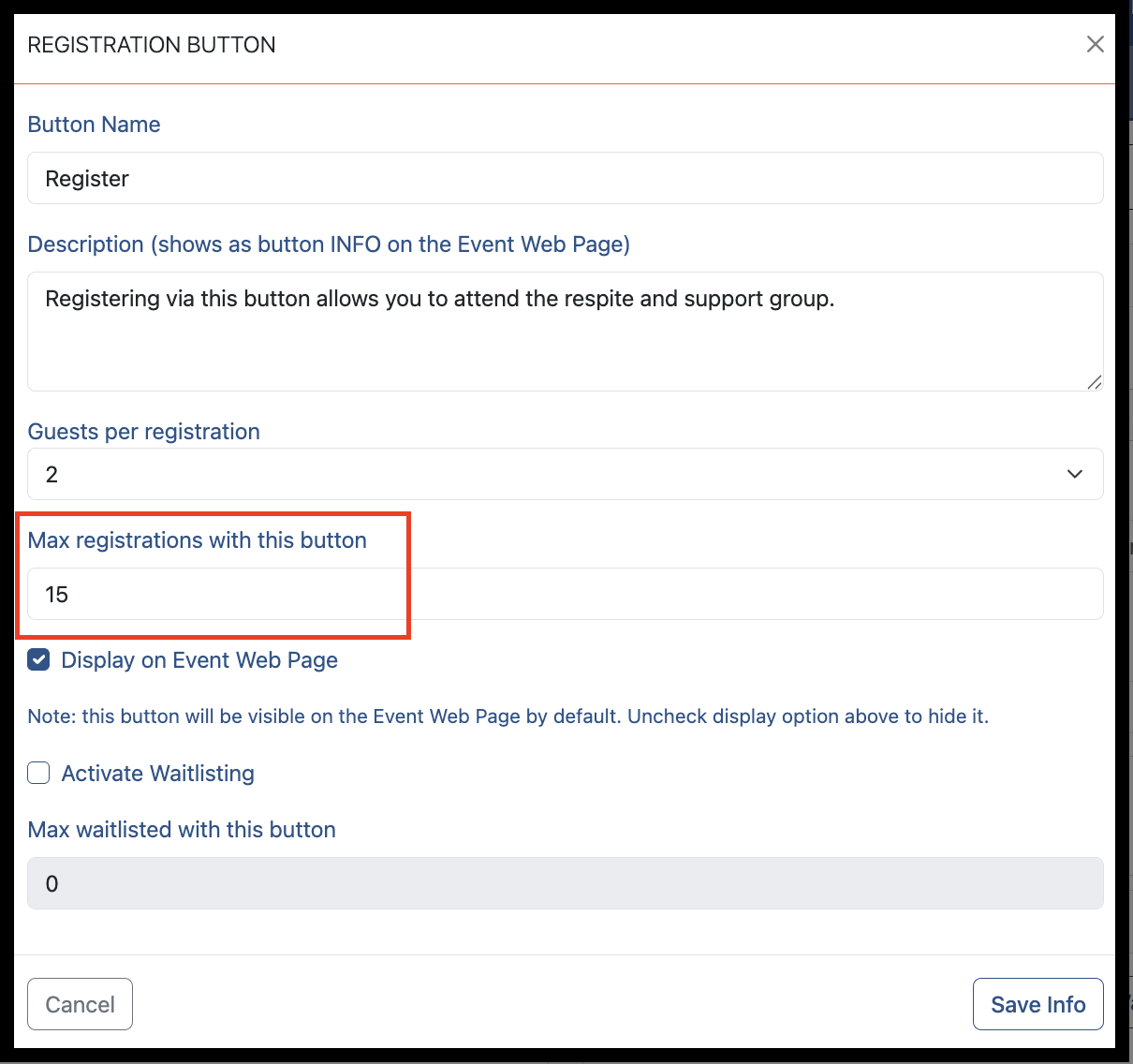Image resolution: width=1133 pixels, height=1064 pixels.
Task: Click the Button Name field containing Register
Action: tap(566, 178)
